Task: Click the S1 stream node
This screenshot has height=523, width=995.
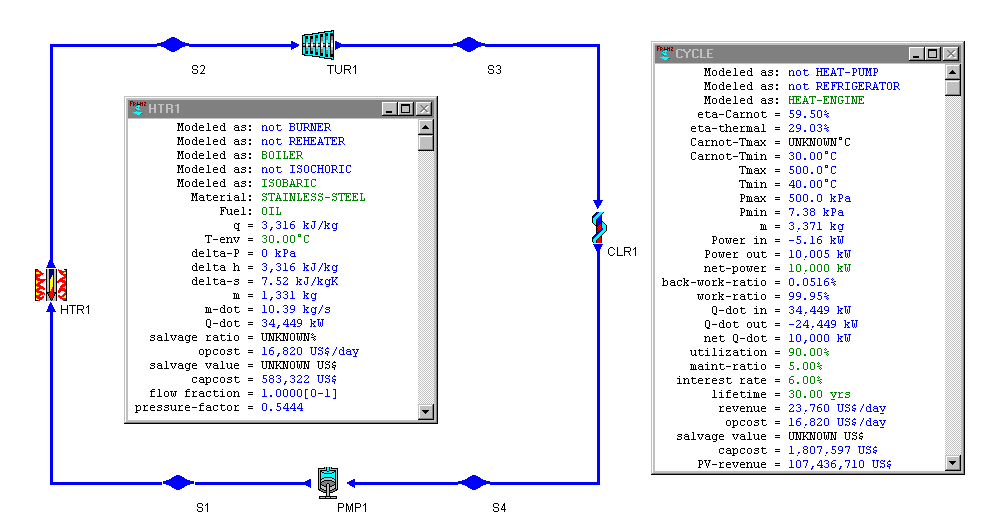Action: tap(178, 483)
